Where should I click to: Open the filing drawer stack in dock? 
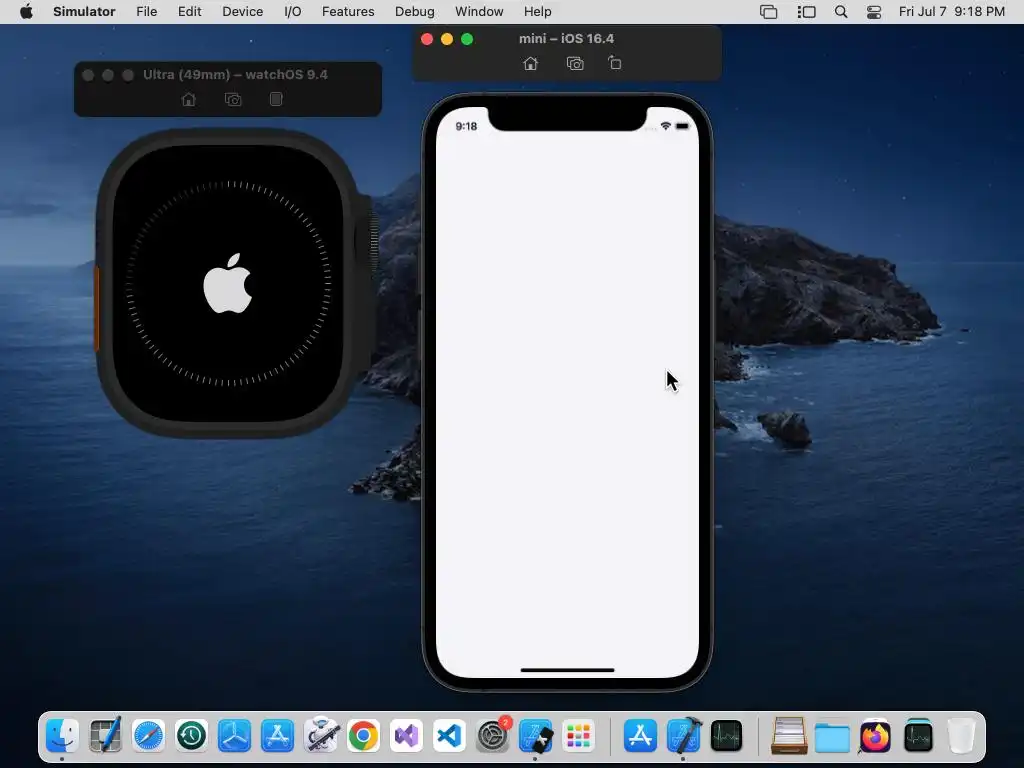789,736
